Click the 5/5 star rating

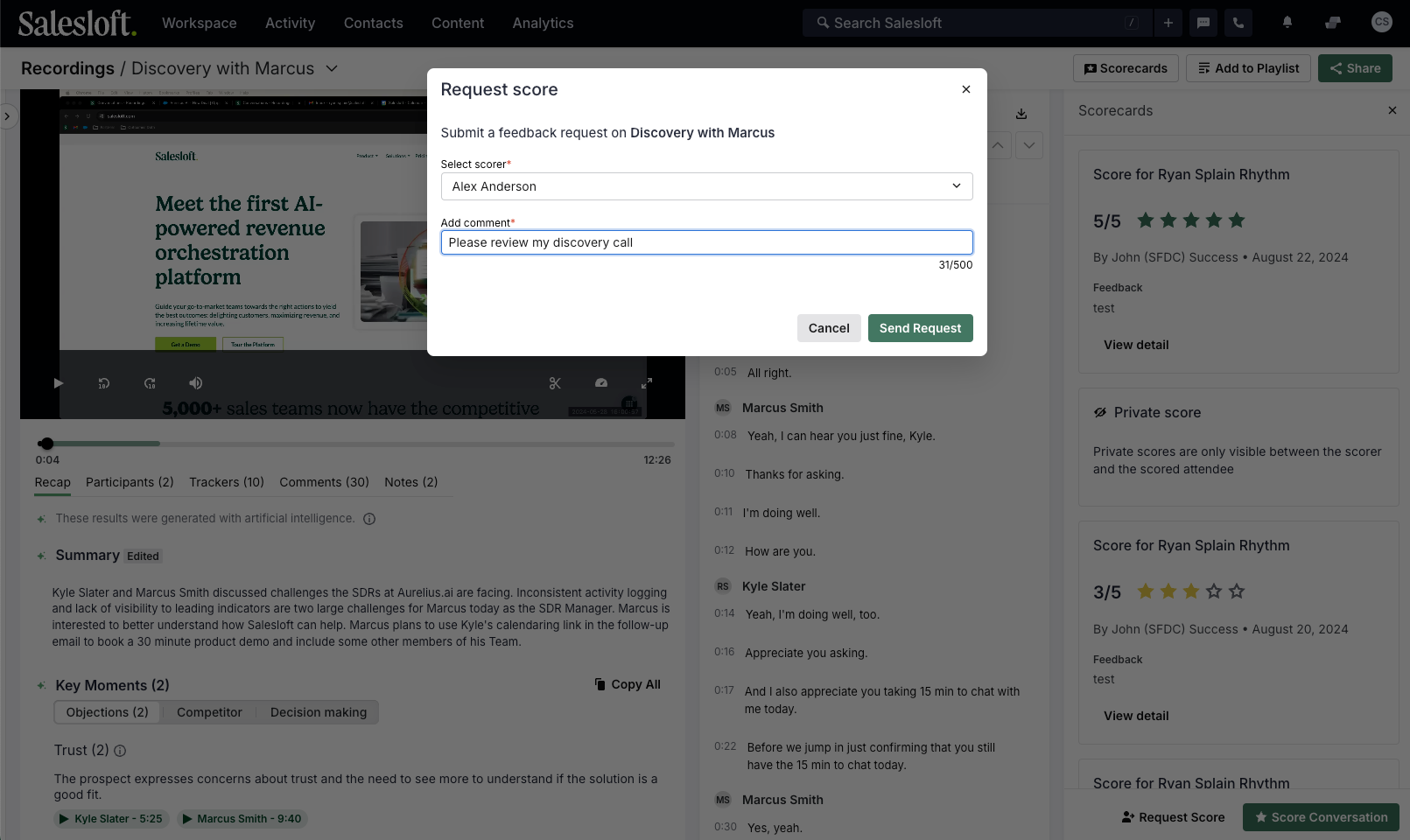point(1191,220)
